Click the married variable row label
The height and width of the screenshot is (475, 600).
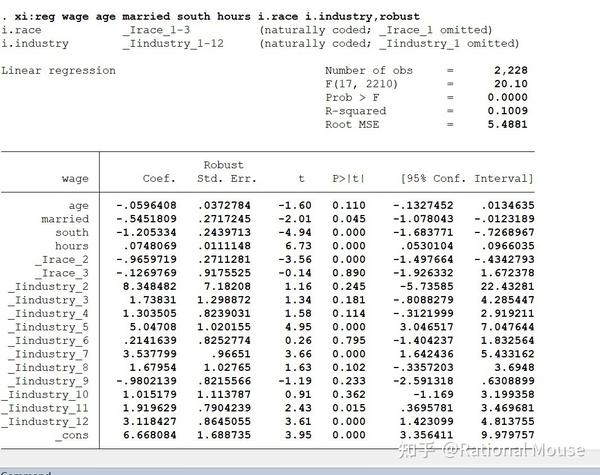[x=65, y=219]
